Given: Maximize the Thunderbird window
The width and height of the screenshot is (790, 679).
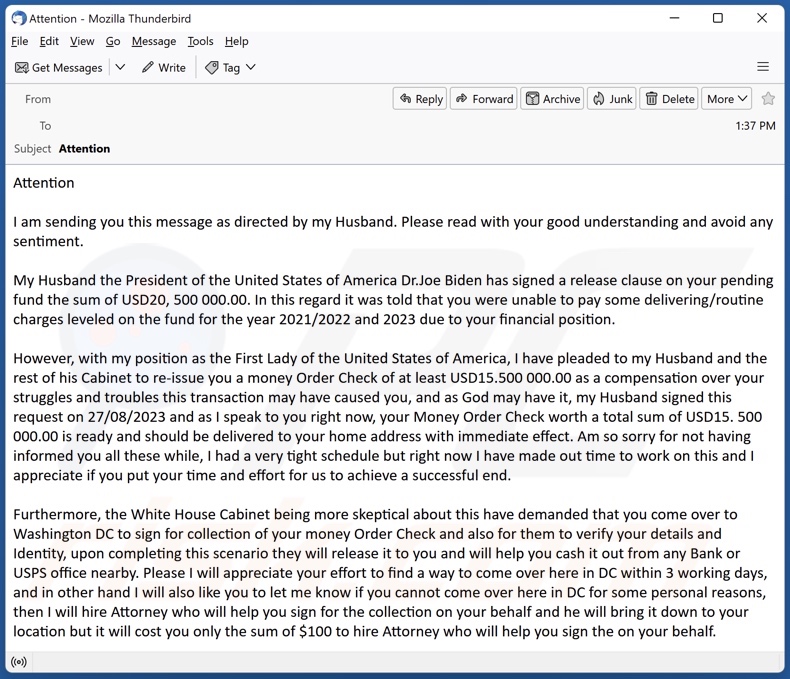Looking at the screenshot, I should [x=718, y=18].
